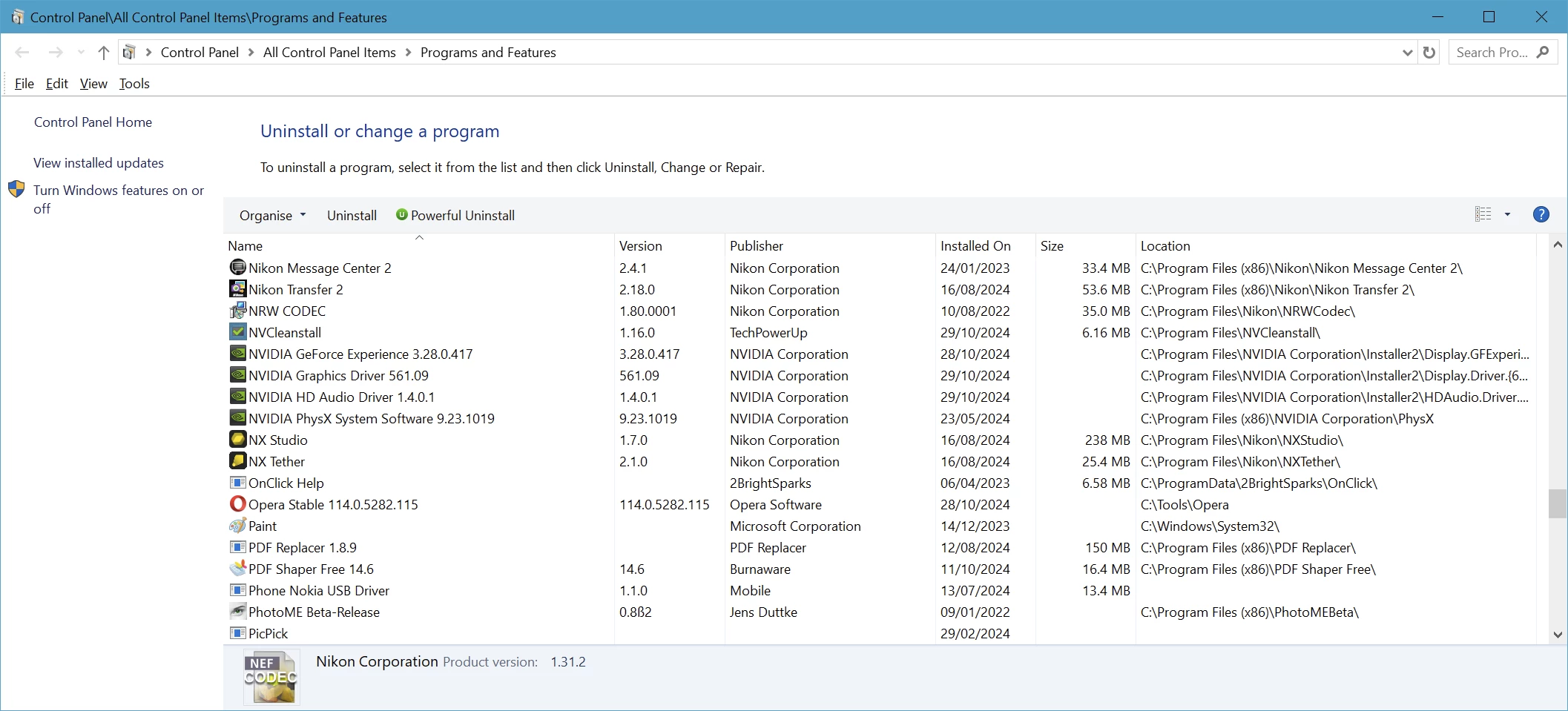Sort by the Version column header
Viewport: 1568px width, 711px height.
click(669, 245)
